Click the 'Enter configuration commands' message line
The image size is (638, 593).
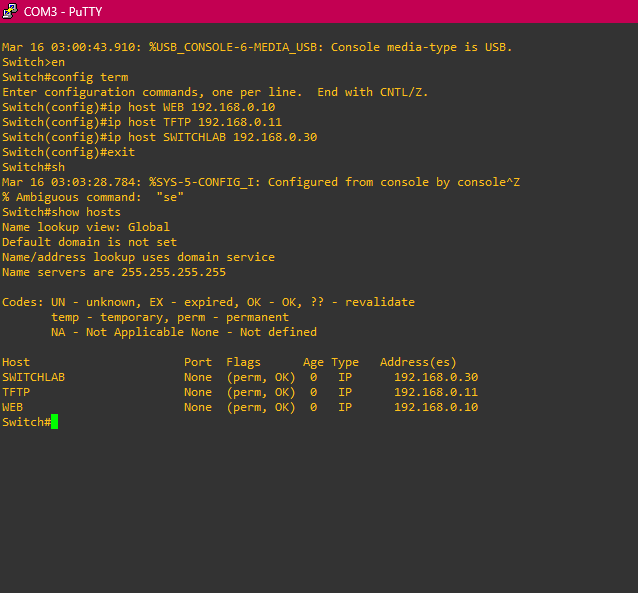coord(215,92)
